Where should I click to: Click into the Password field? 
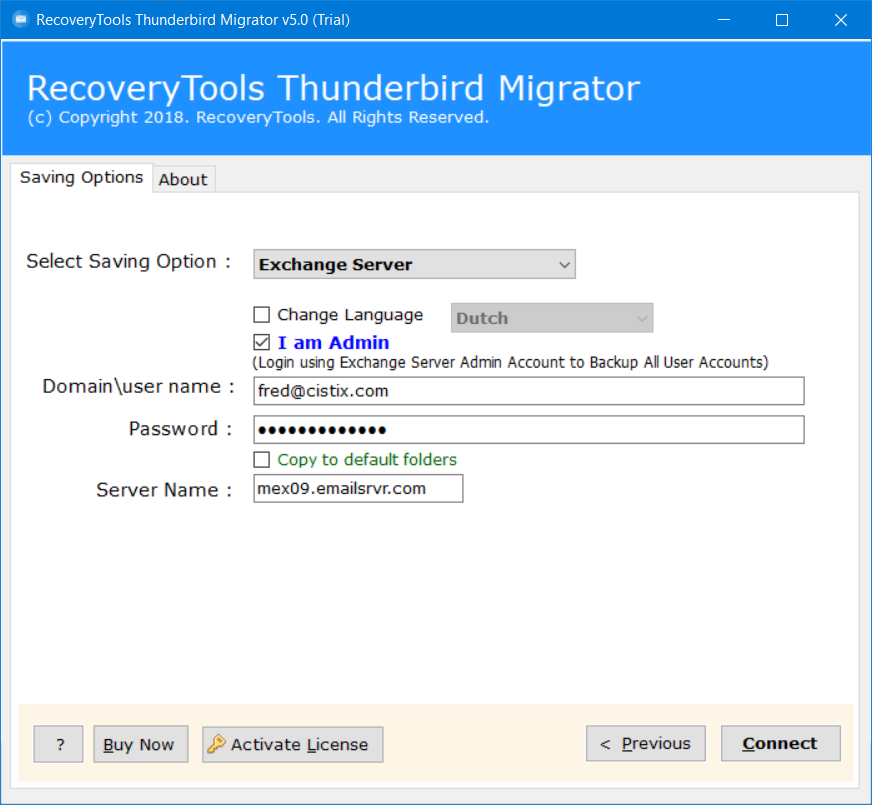click(x=529, y=430)
